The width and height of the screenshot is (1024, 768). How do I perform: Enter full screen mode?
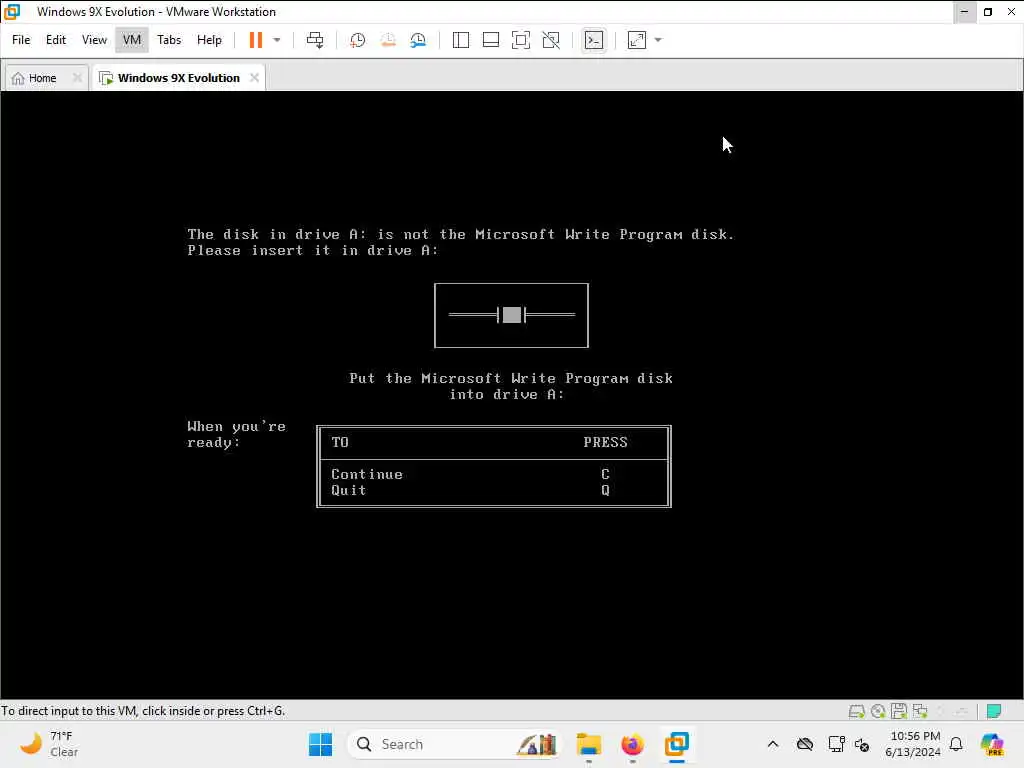(x=520, y=40)
